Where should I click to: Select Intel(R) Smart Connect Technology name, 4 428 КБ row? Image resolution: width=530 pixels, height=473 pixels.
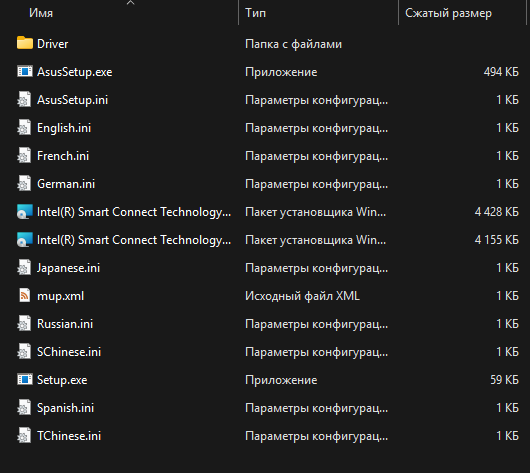[x=134, y=212]
